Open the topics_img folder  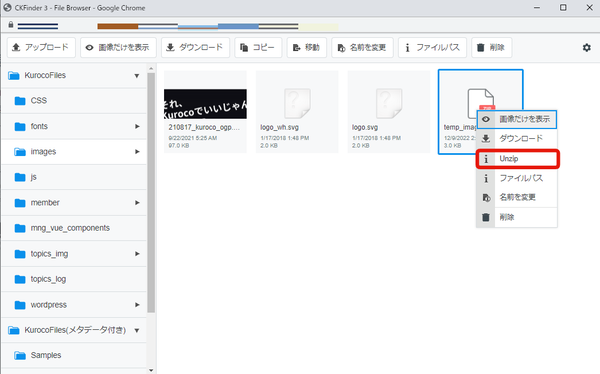(74, 254)
